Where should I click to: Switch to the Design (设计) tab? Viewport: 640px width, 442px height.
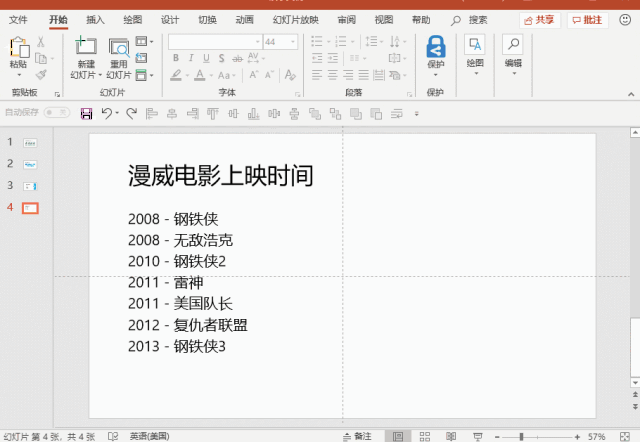170,20
